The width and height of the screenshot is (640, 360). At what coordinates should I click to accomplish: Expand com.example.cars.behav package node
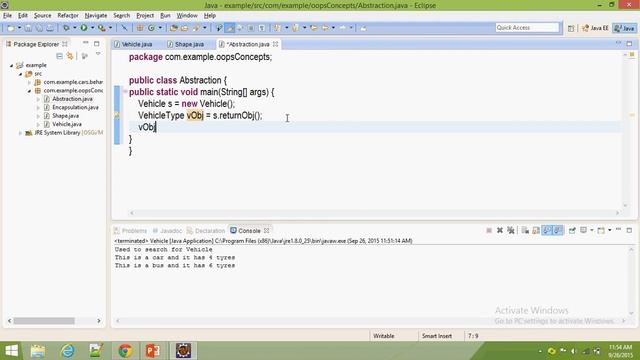pos(29,82)
